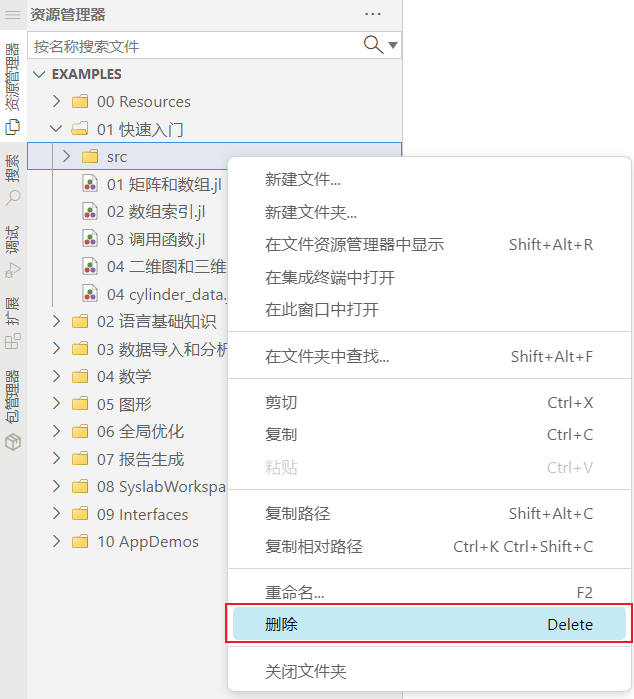Open the Extensions panel icon in sidebar
The width and height of the screenshot is (634, 699).
[13, 340]
